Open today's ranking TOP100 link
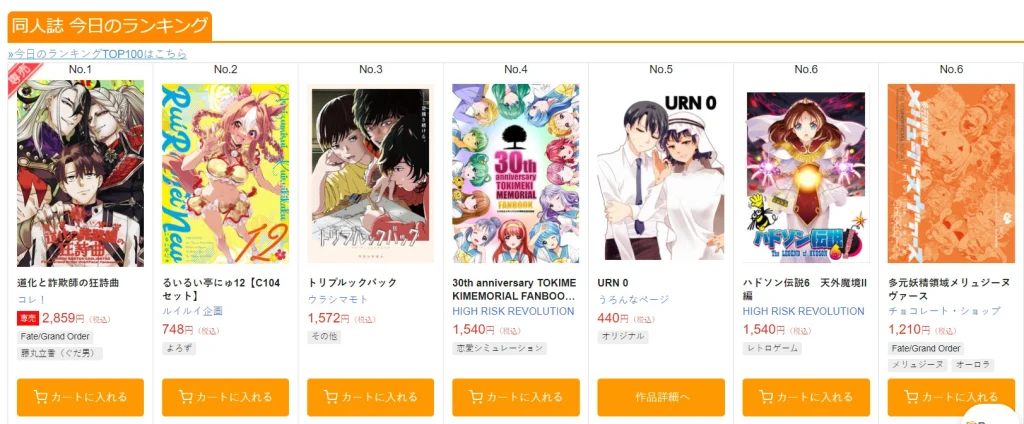1024x424 pixels. click(x=97, y=54)
